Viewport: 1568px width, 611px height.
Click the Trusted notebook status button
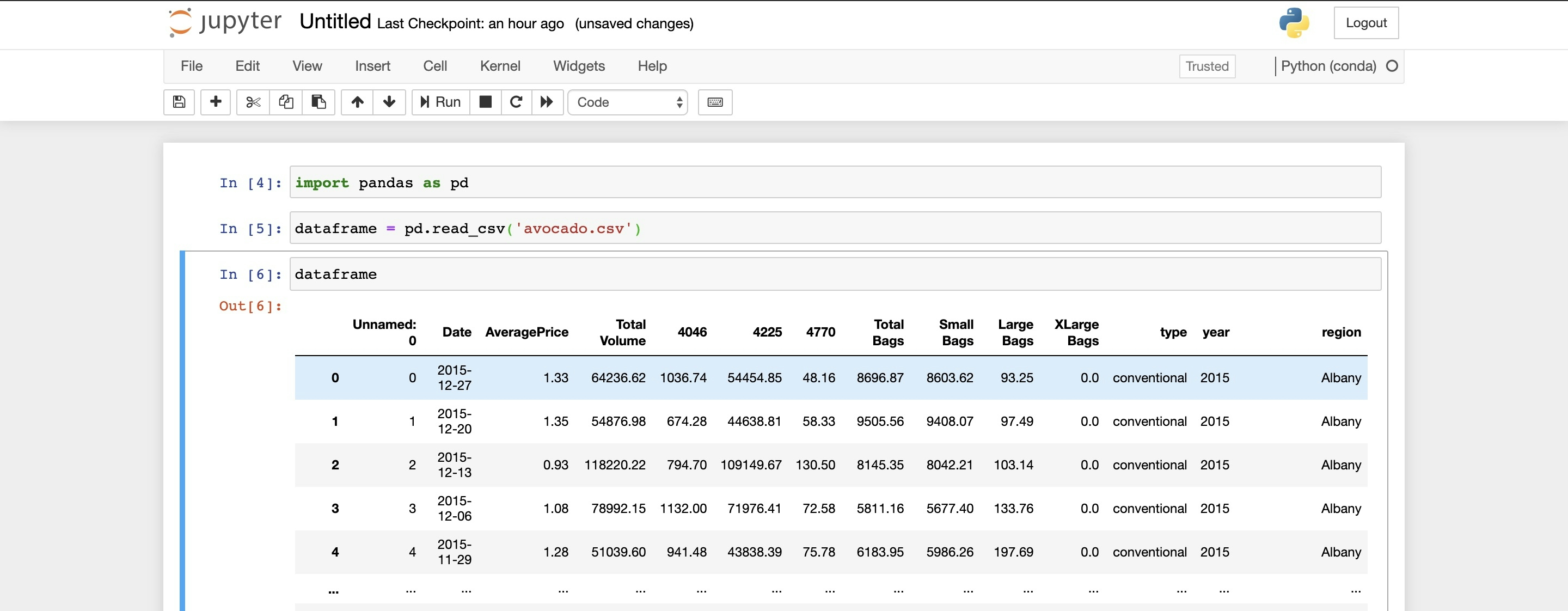pyautogui.click(x=1206, y=66)
